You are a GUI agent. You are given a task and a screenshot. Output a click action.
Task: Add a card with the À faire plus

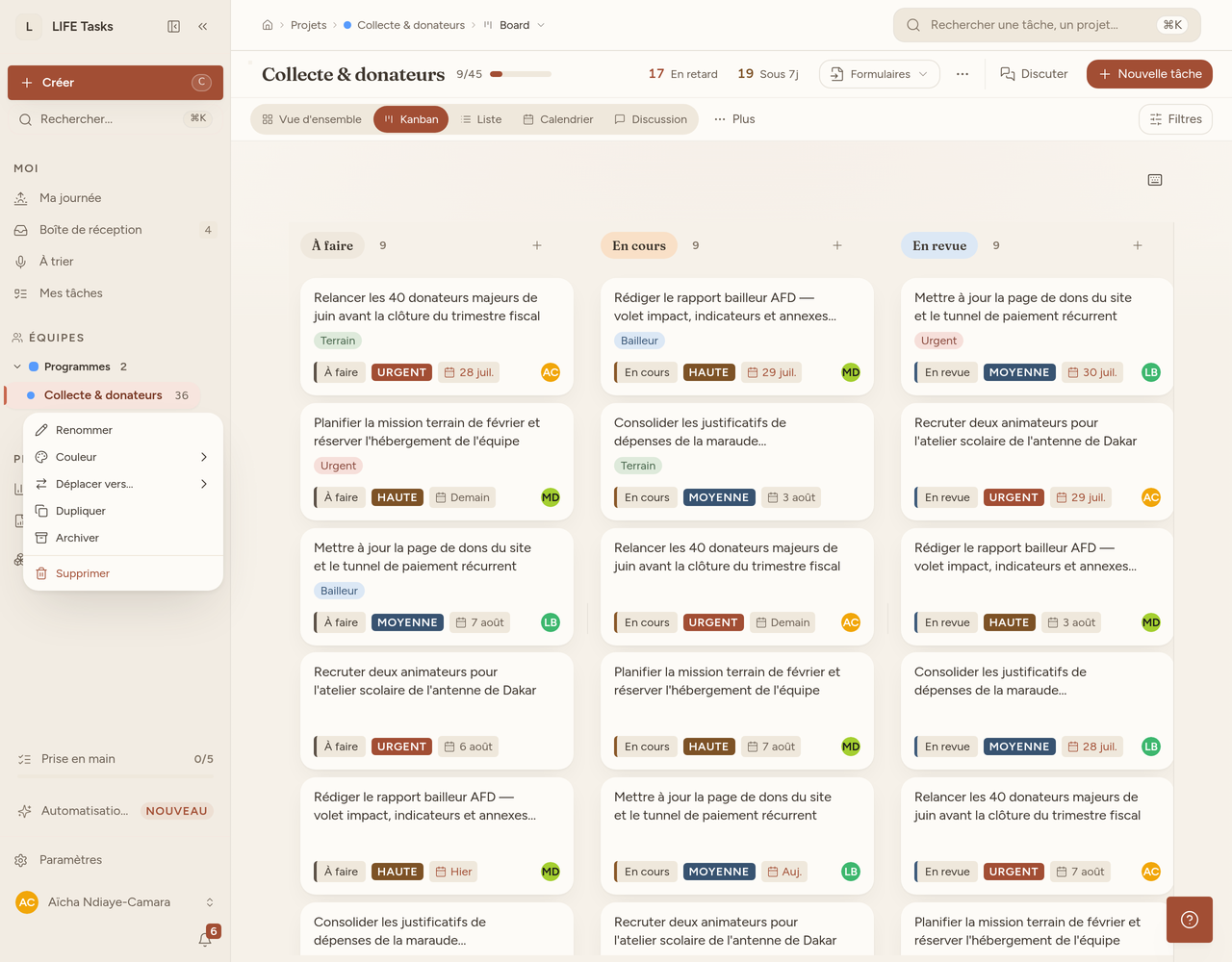tap(537, 245)
